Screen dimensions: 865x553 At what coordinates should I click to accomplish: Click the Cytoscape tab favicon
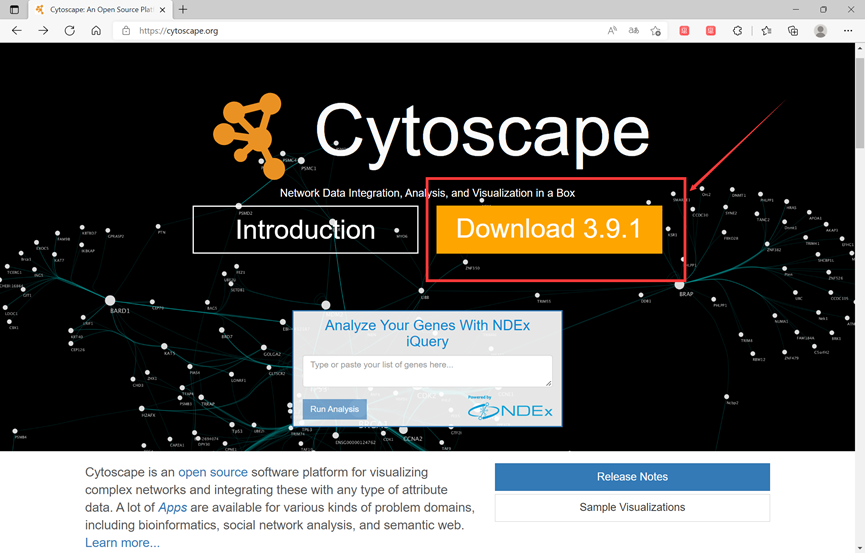[40, 9]
